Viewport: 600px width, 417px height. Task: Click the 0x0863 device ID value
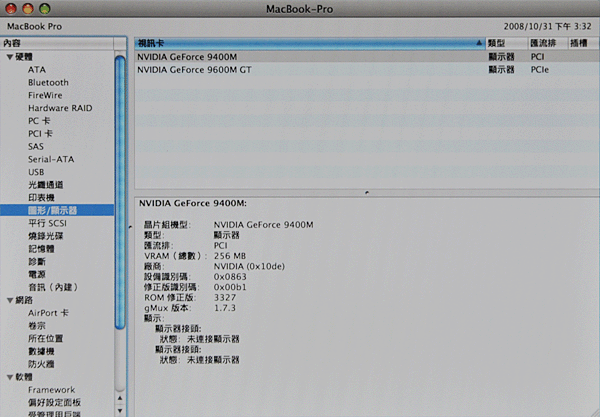pyautogui.click(x=230, y=277)
